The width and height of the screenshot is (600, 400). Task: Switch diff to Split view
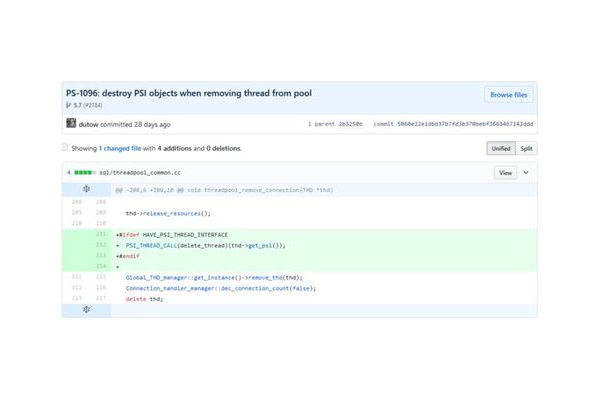[x=526, y=149]
